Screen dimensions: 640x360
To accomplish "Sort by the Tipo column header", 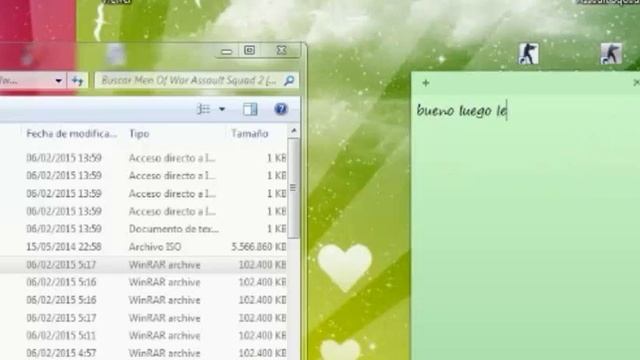I will pyautogui.click(x=139, y=133).
